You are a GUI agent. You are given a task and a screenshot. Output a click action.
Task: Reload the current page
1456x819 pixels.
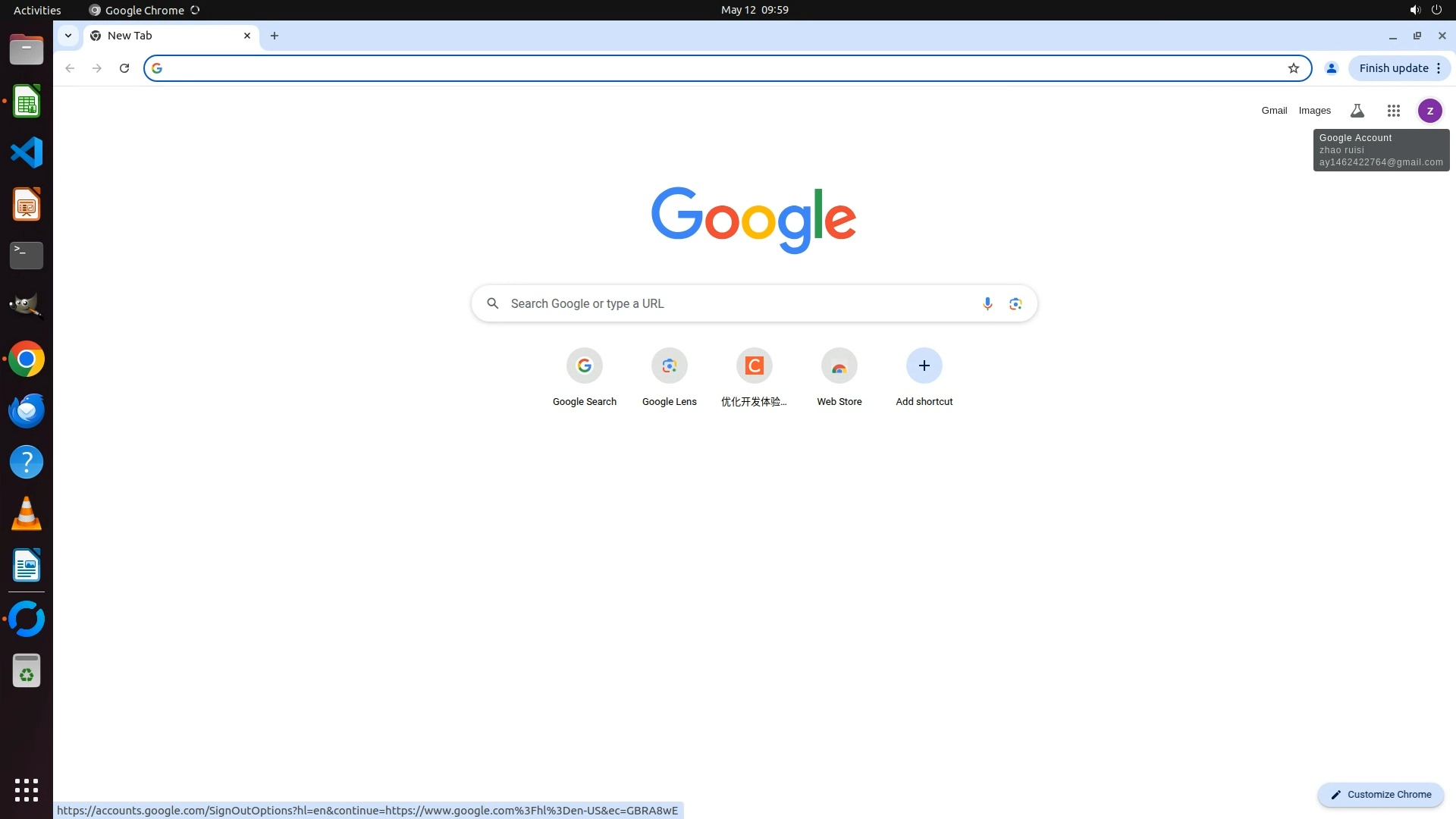[124, 68]
